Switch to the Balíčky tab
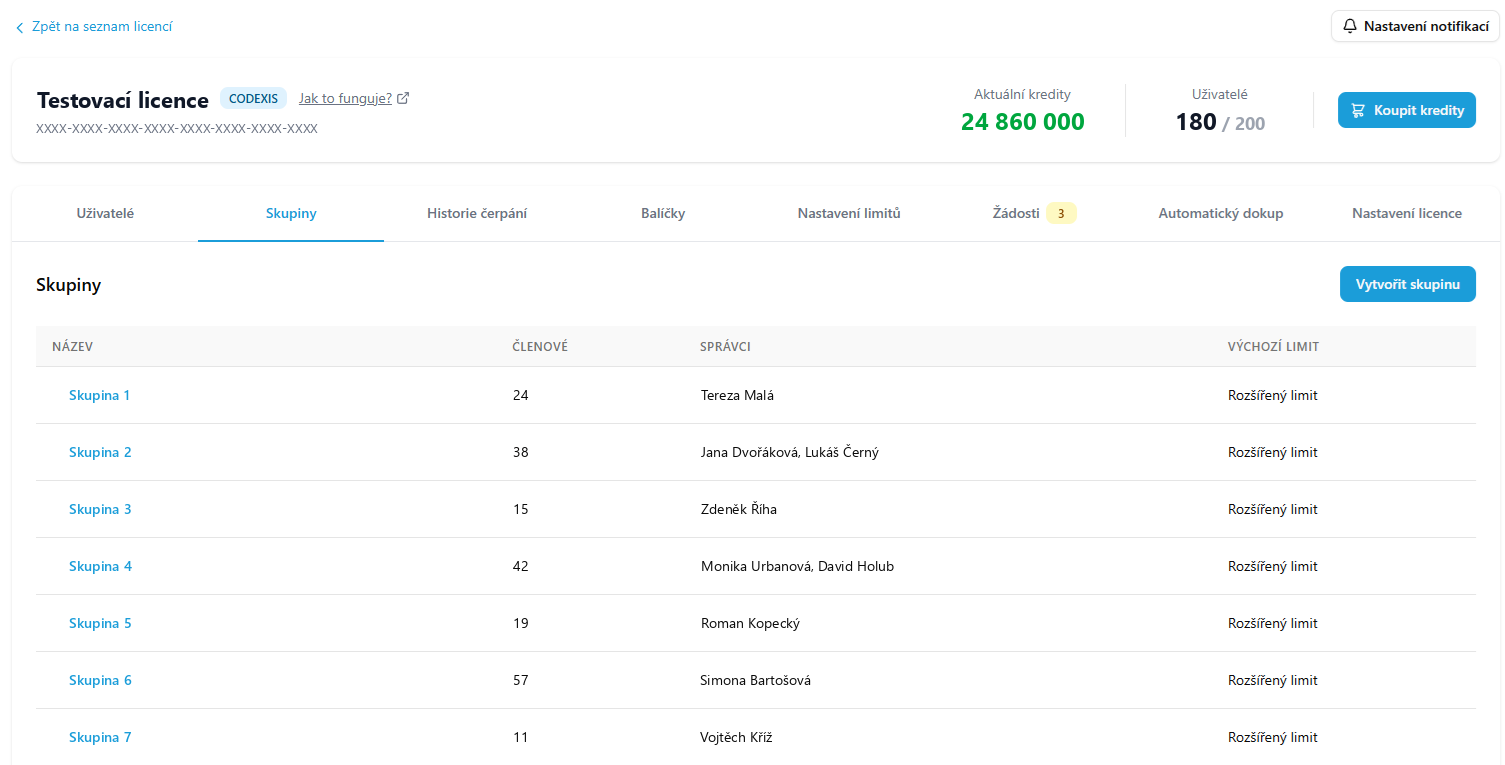Image resolution: width=1505 pixels, height=765 pixels. [x=663, y=213]
